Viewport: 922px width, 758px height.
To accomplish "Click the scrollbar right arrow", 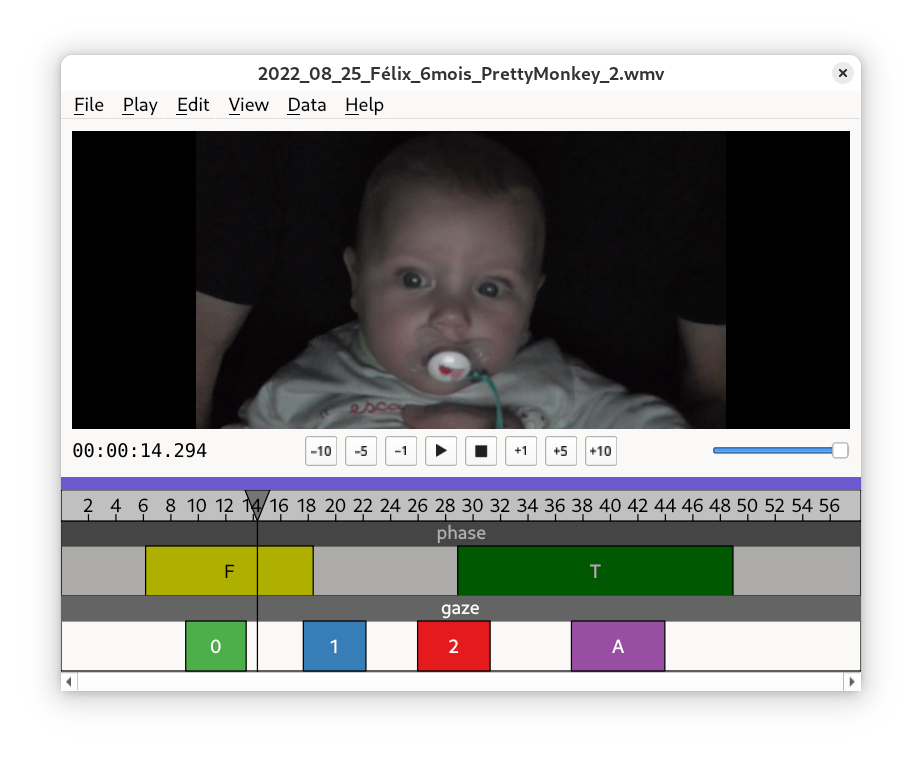I will pos(852,682).
